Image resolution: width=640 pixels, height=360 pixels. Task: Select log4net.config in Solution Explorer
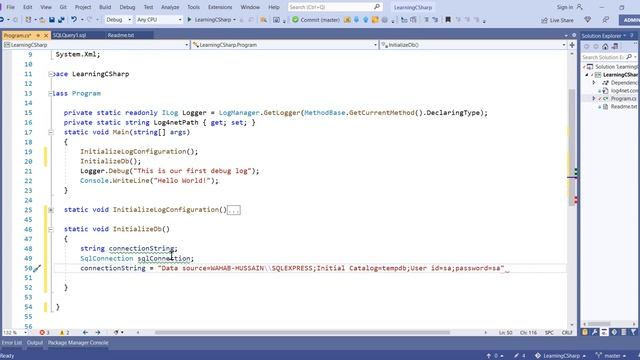(624, 91)
